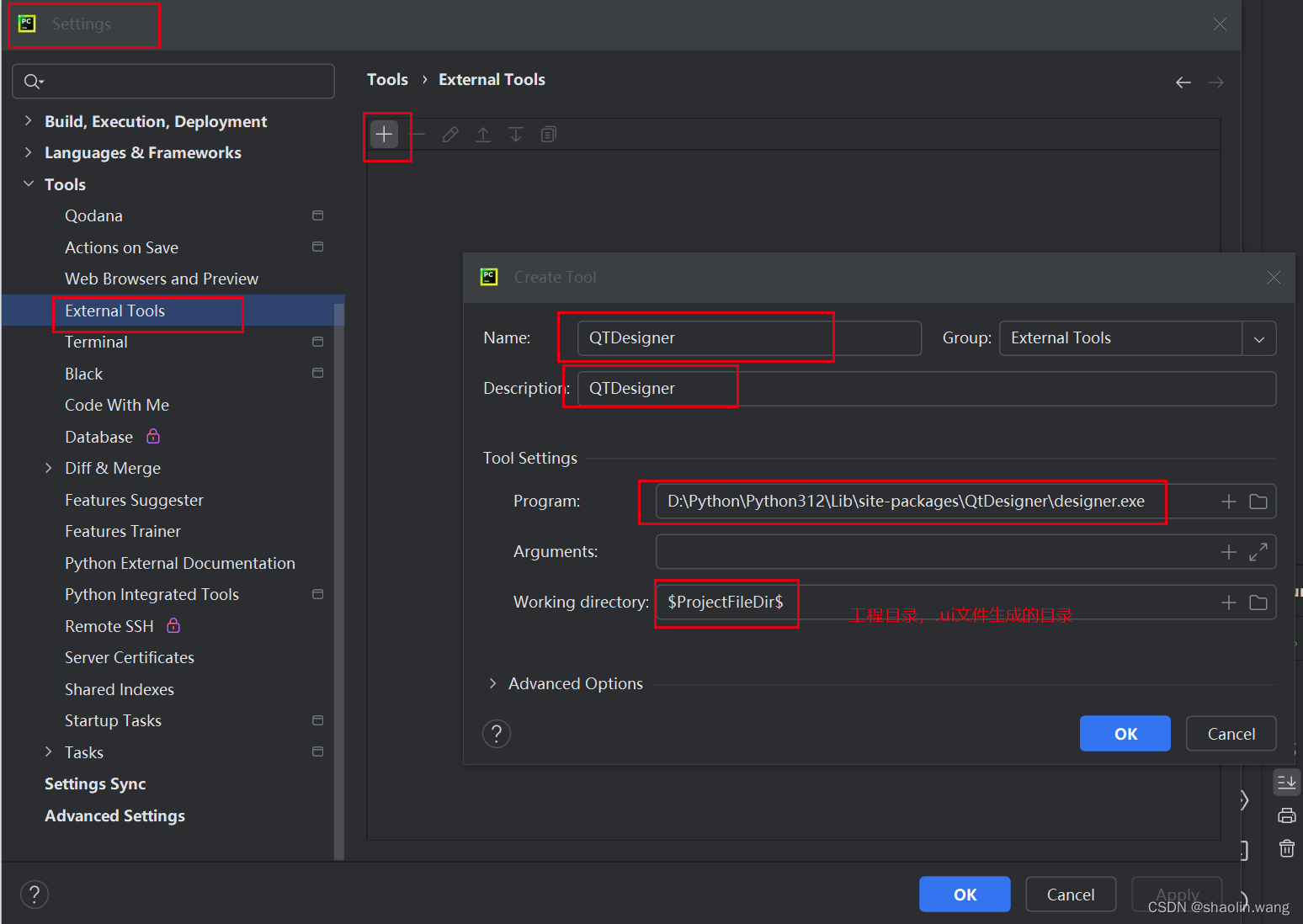Click the Add tool plus button
The image size is (1303, 924).
(384, 134)
